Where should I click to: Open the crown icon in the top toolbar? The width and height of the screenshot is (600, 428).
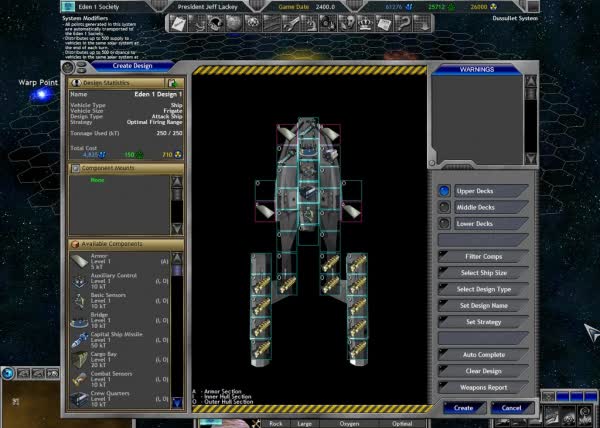[365, 23]
